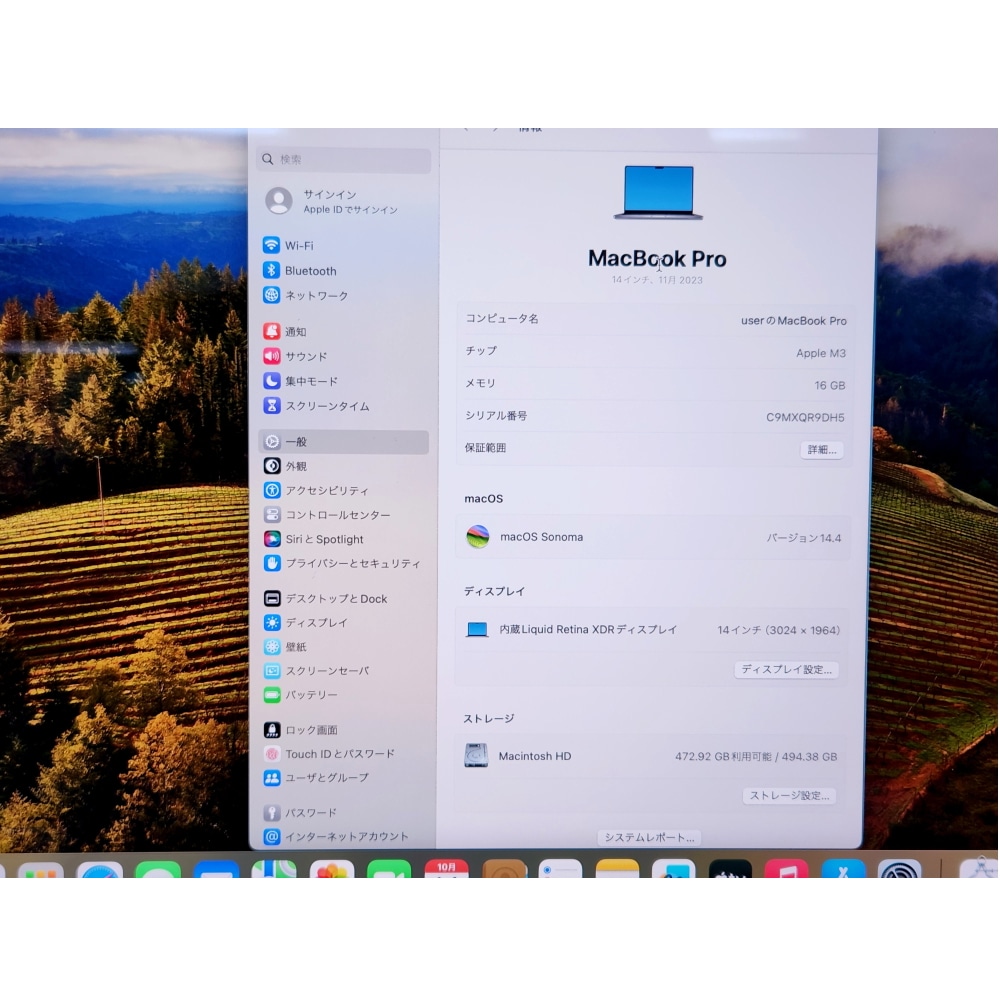Open Touch ID とパスワード settings
The height and width of the screenshot is (1000, 1000).
tap(339, 754)
